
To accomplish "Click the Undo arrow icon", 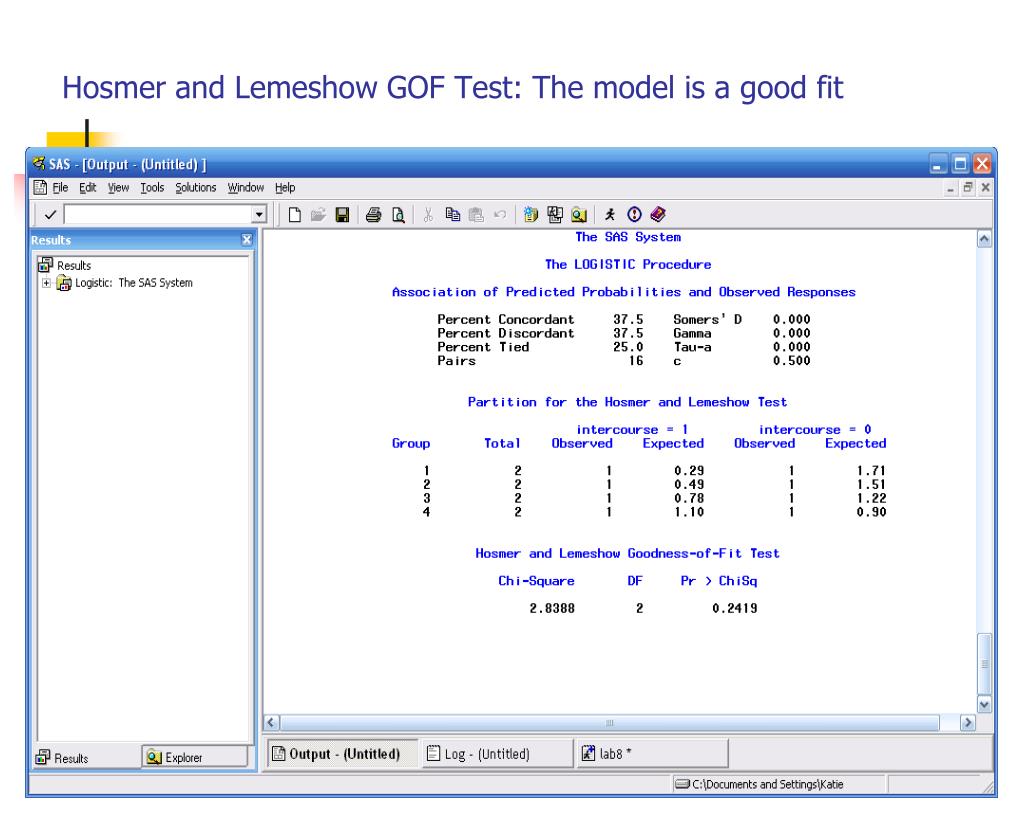I will [x=500, y=215].
